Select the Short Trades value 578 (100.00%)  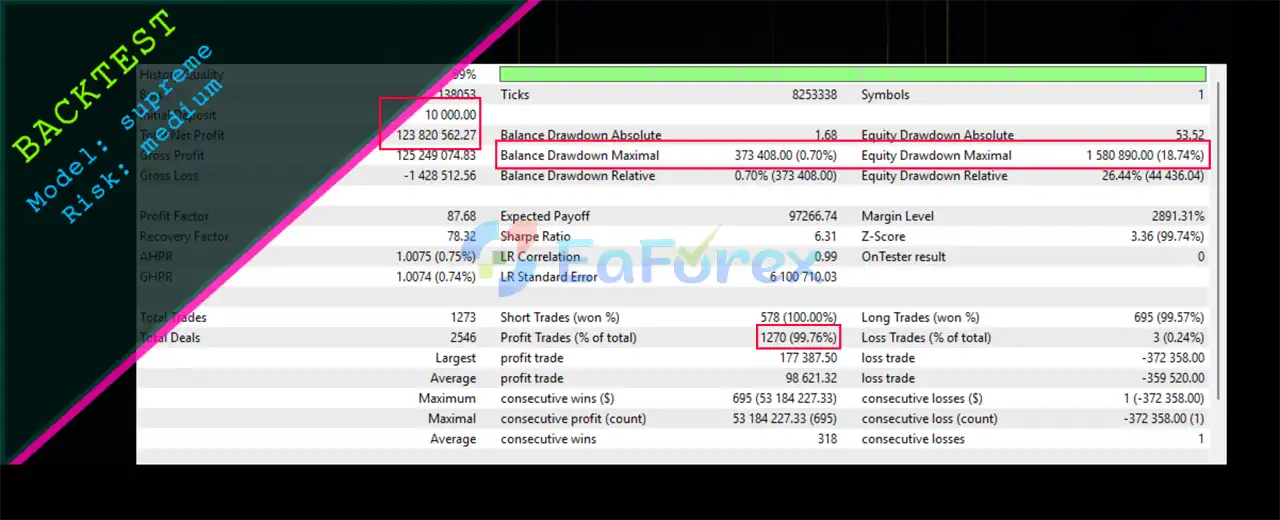(x=796, y=317)
